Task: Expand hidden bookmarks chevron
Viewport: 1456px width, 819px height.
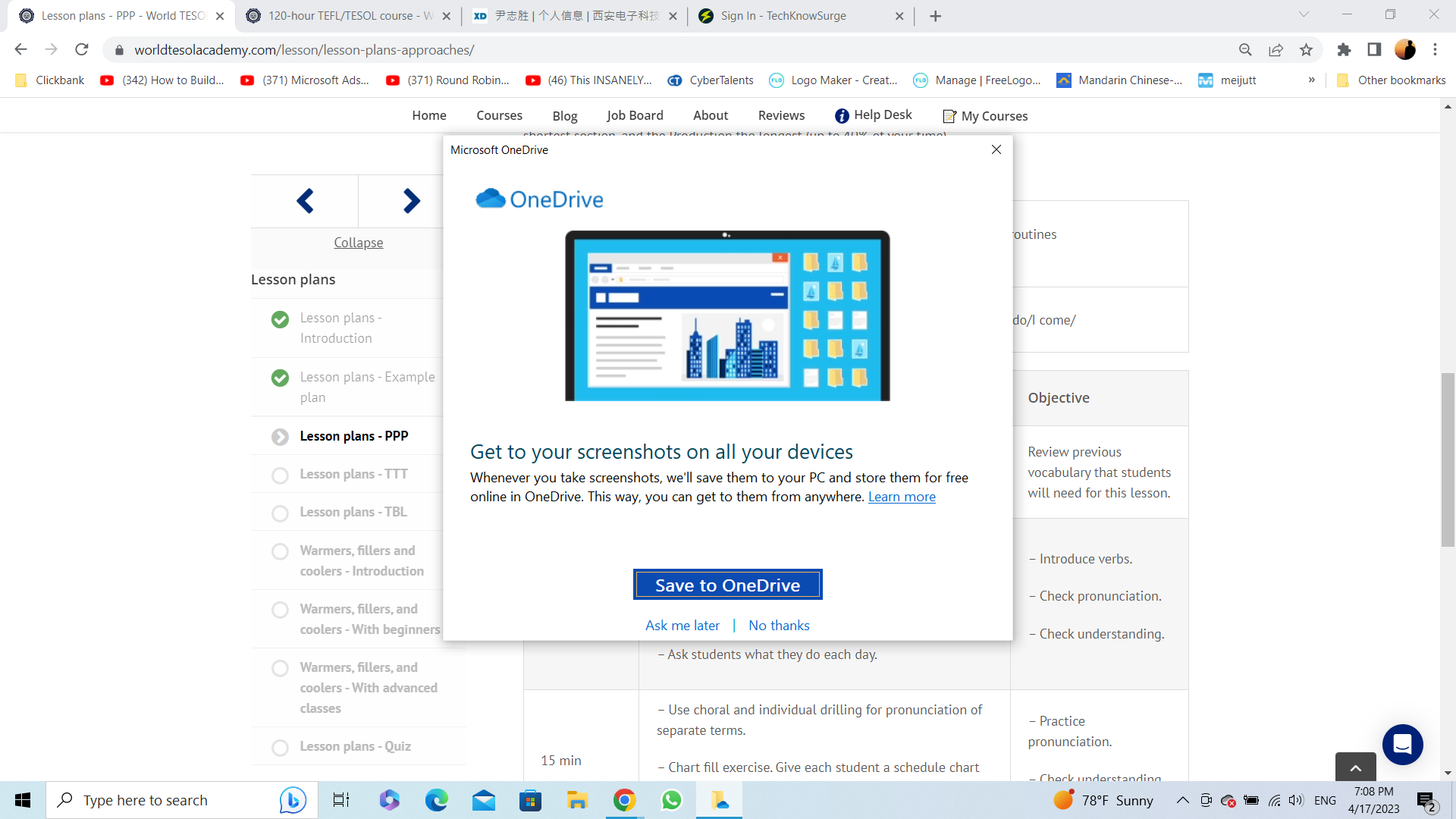Action: click(x=1311, y=80)
